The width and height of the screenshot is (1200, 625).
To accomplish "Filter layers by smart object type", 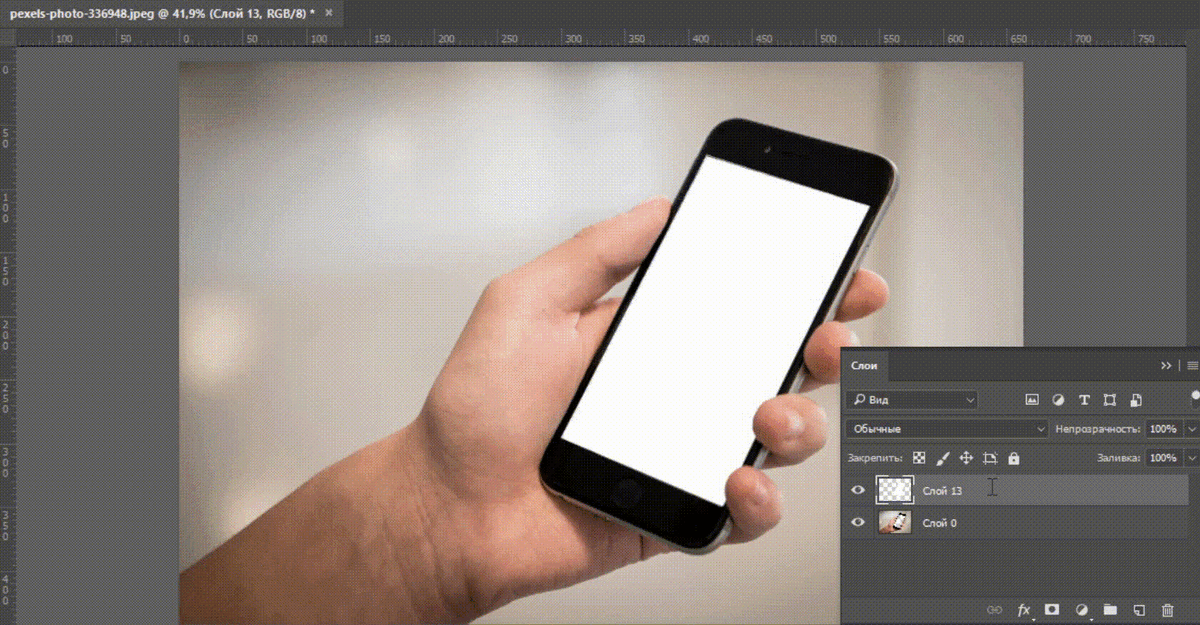I will tap(1136, 400).
